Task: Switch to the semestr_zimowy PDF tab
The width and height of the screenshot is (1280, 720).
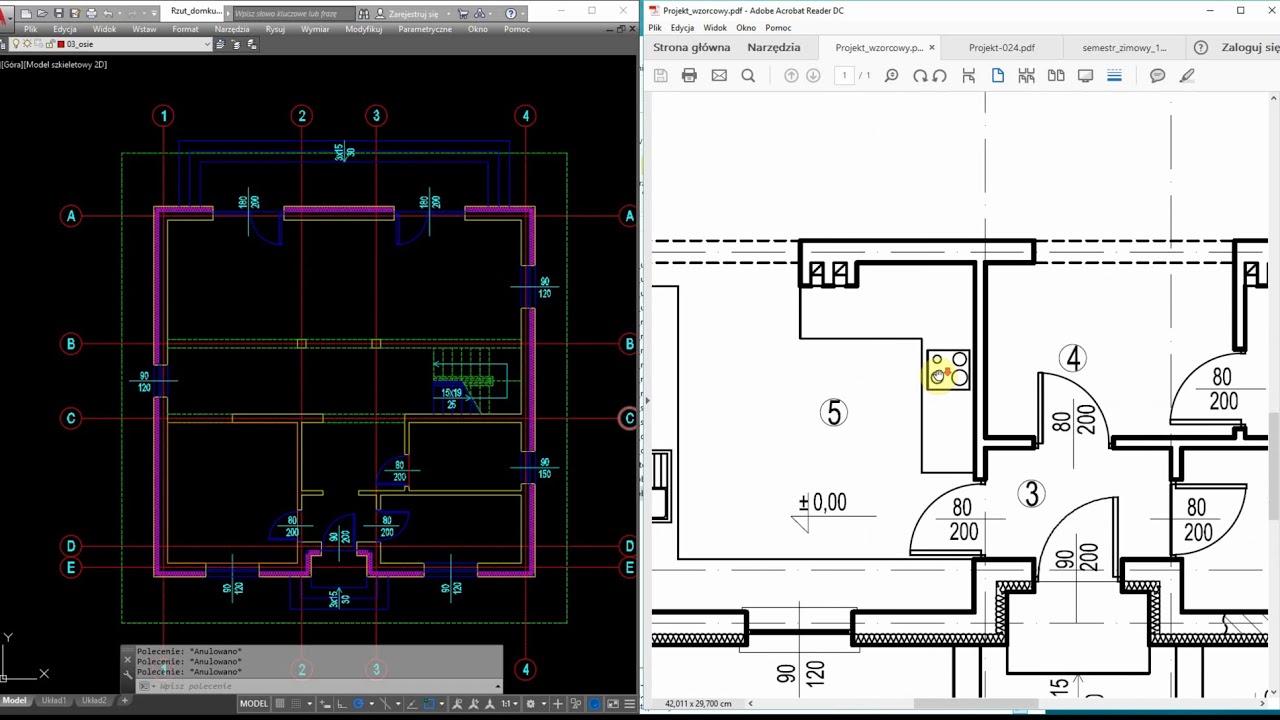Action: pos(1124,47)
